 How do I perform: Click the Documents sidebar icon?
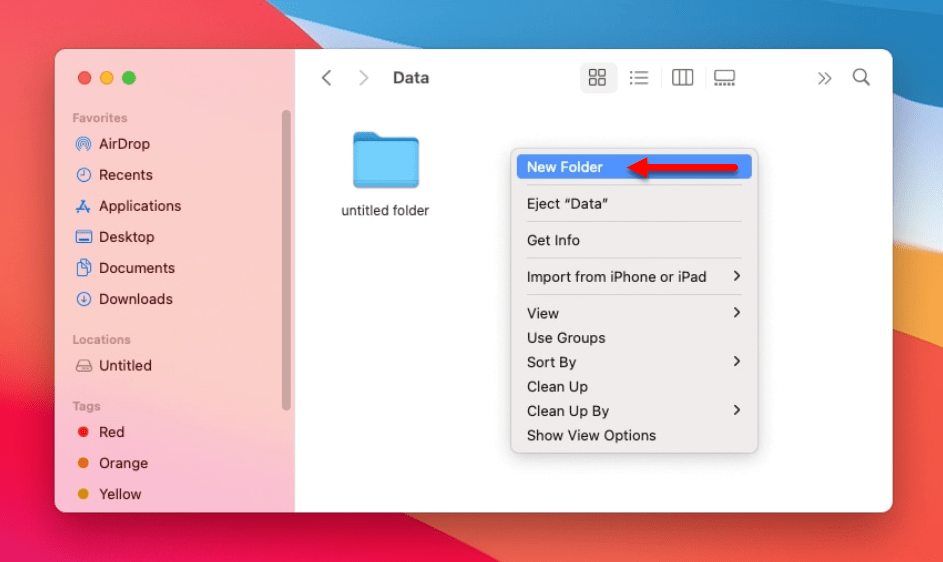pyautogui.click(x=84, y=267)
